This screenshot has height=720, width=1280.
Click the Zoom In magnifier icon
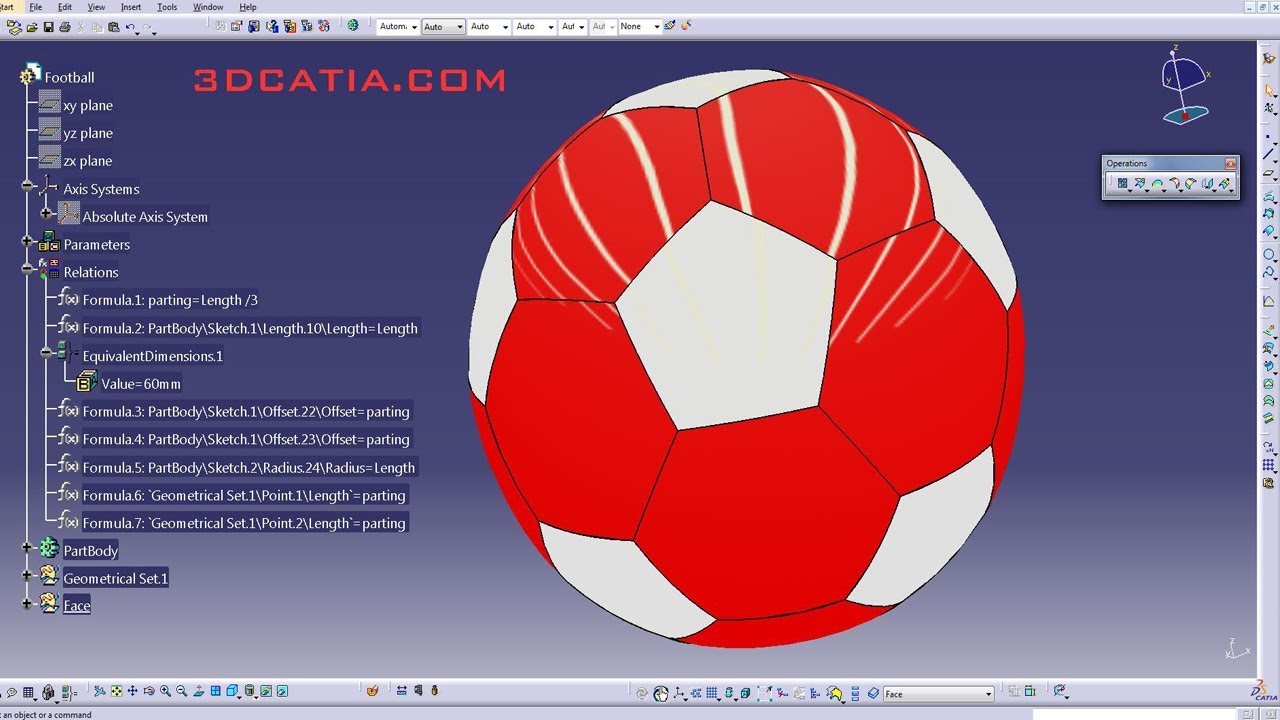[165, 691]
